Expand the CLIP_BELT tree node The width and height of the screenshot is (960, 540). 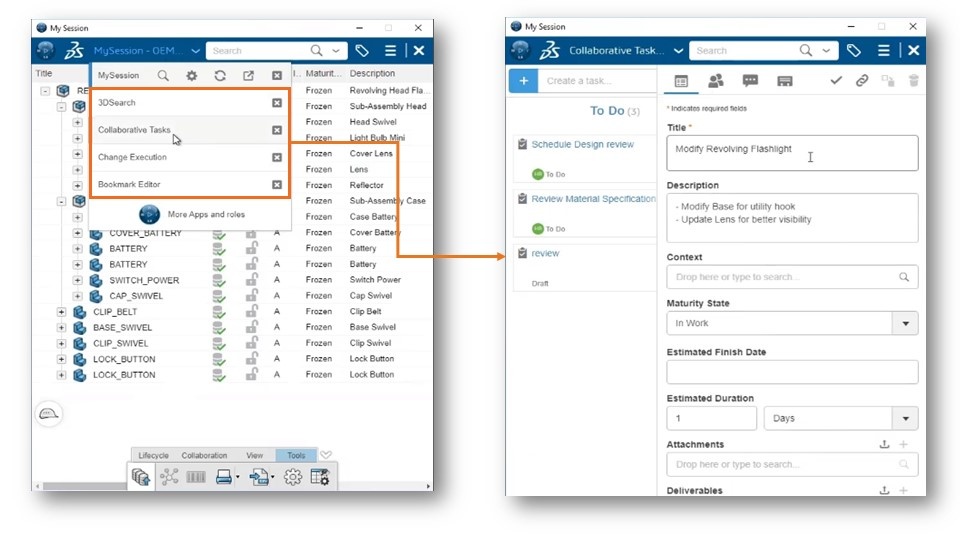[61, 312]
